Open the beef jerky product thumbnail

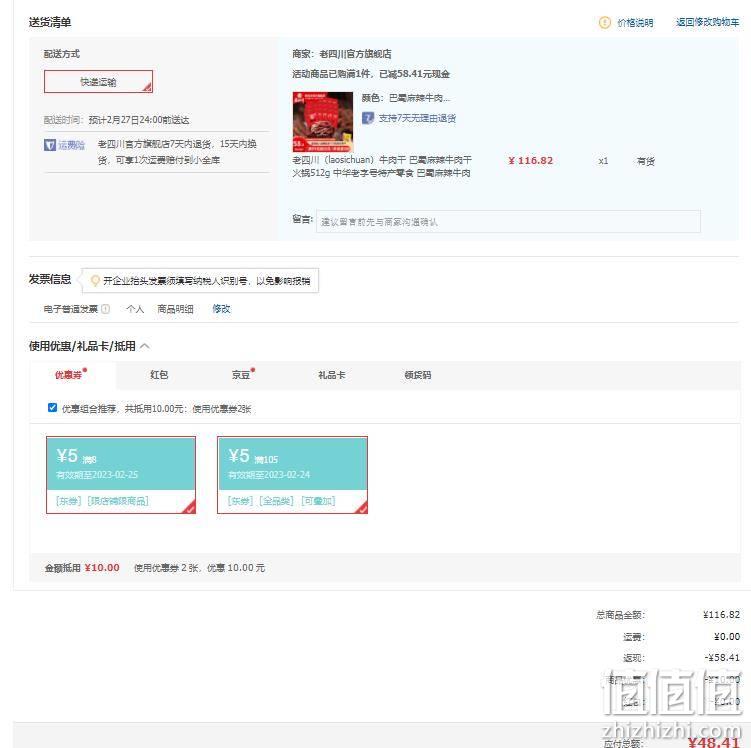(323, 122)
